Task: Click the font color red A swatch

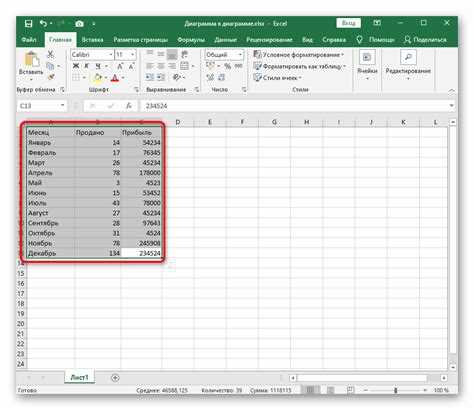Action: [115, 78]
